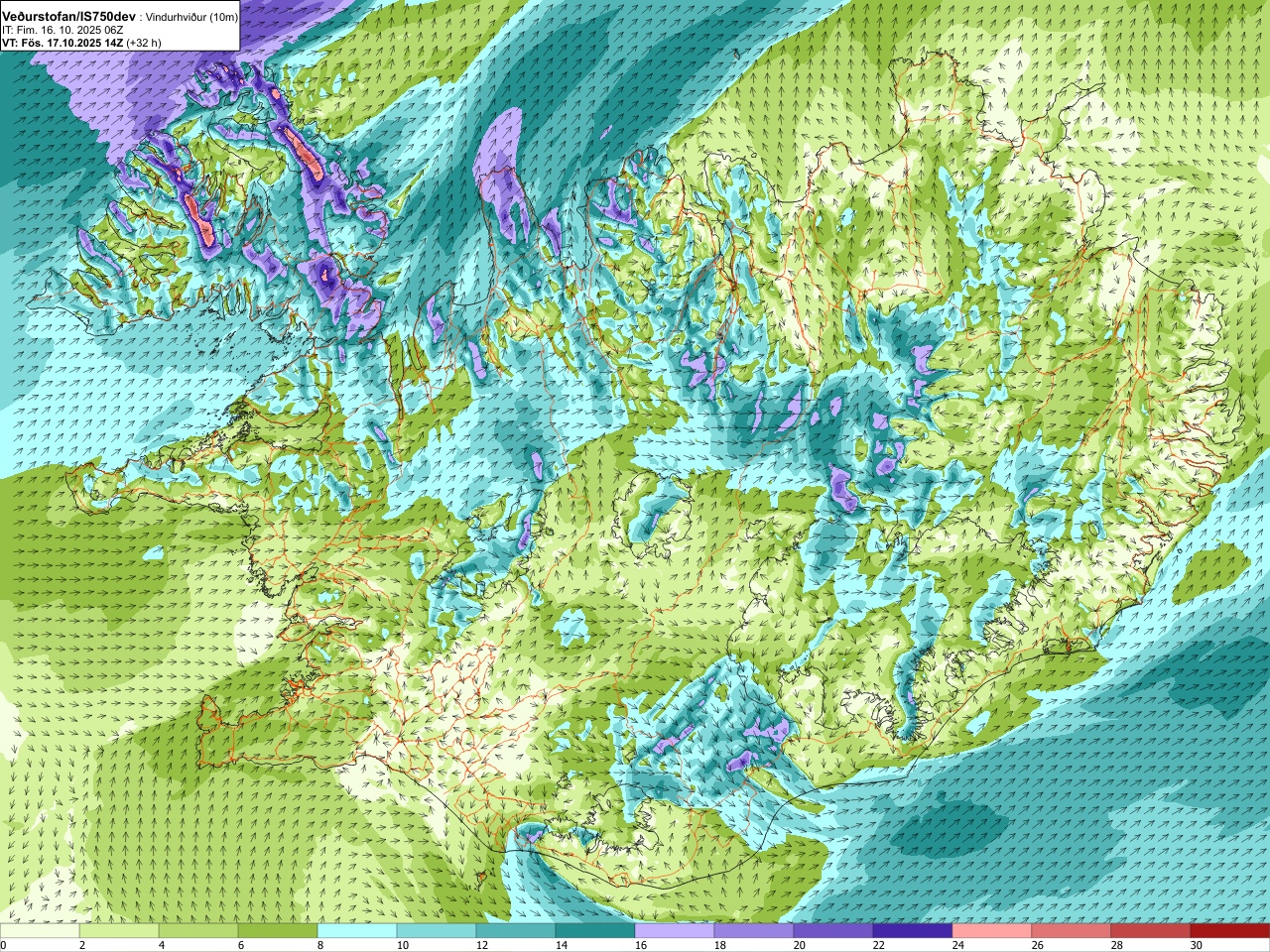Viewport: 1270px width, 952px height.
Task: Click the 'Veðurstofan/IS750dev' title text
Action: coord(69,17)
